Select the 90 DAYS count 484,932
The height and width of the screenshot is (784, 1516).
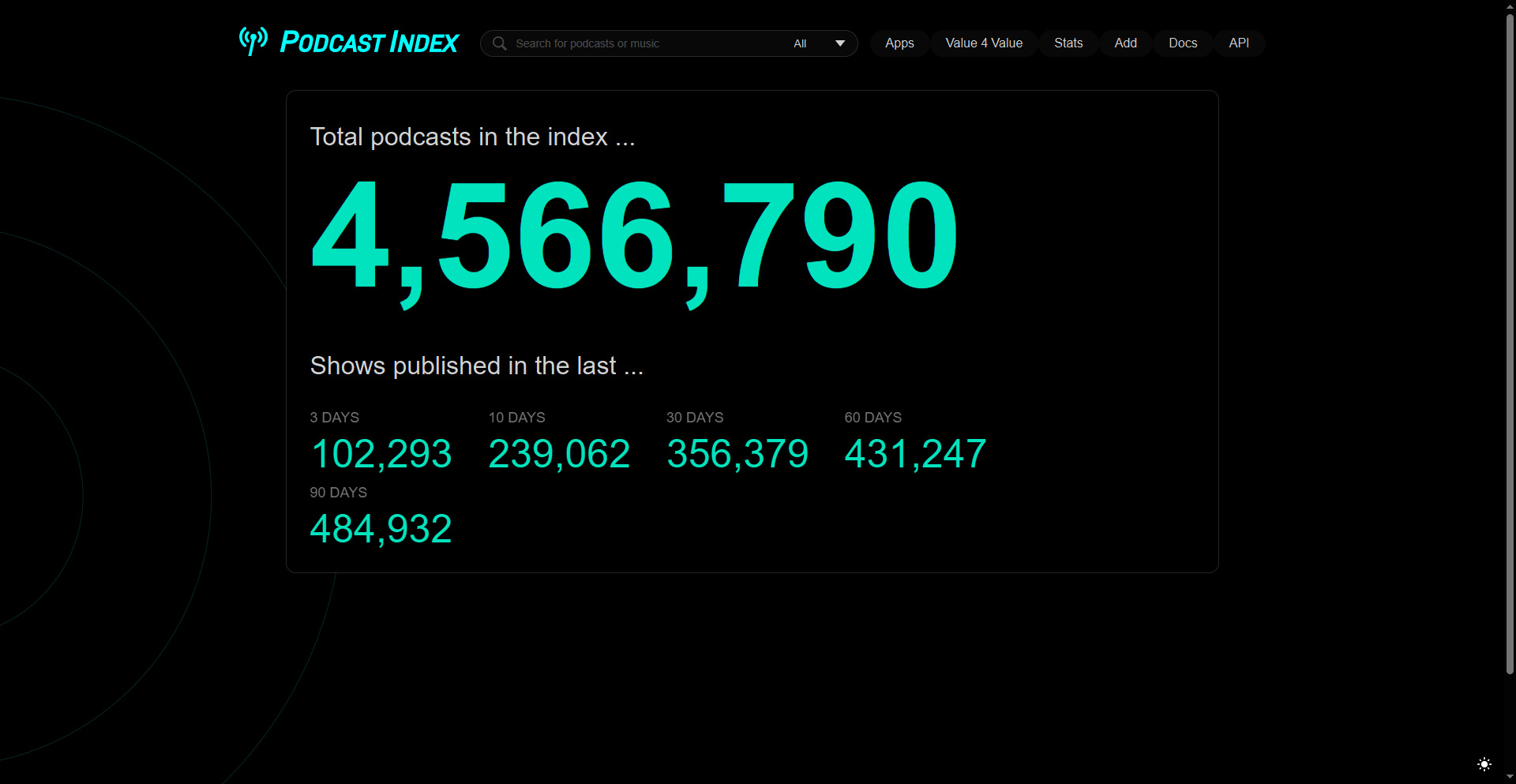[x=381, y=528]
